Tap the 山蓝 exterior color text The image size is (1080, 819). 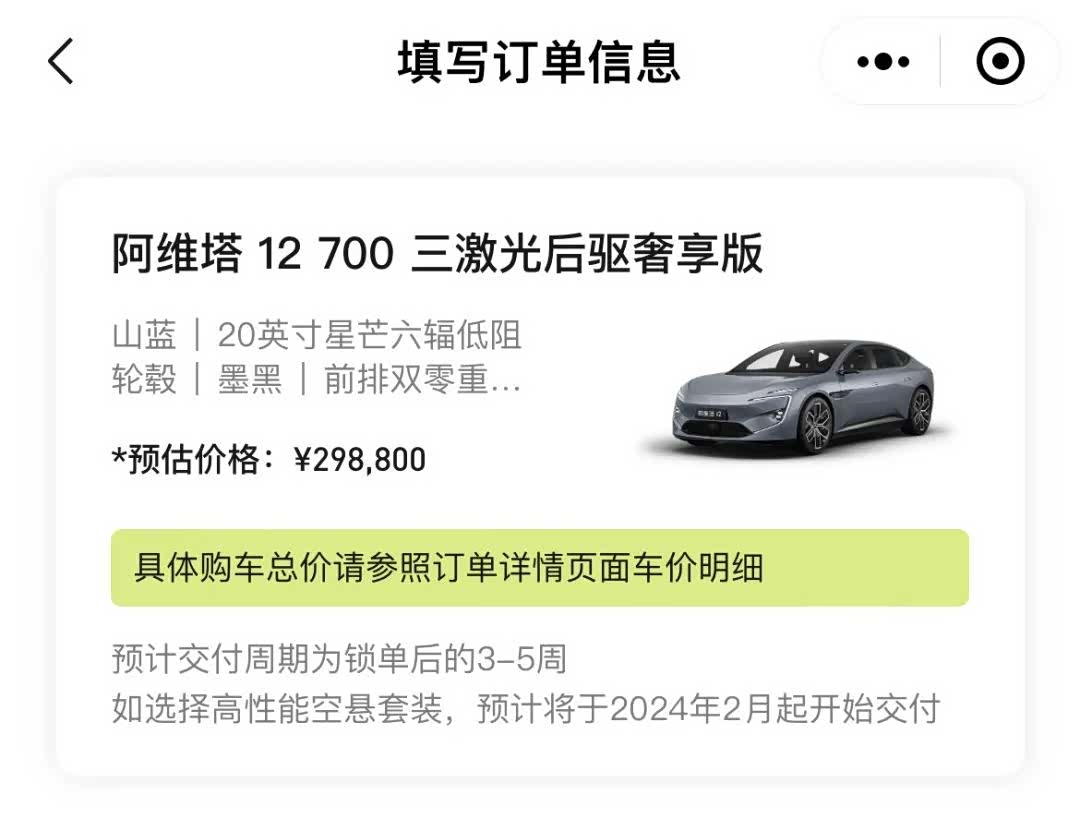(144, 335)
